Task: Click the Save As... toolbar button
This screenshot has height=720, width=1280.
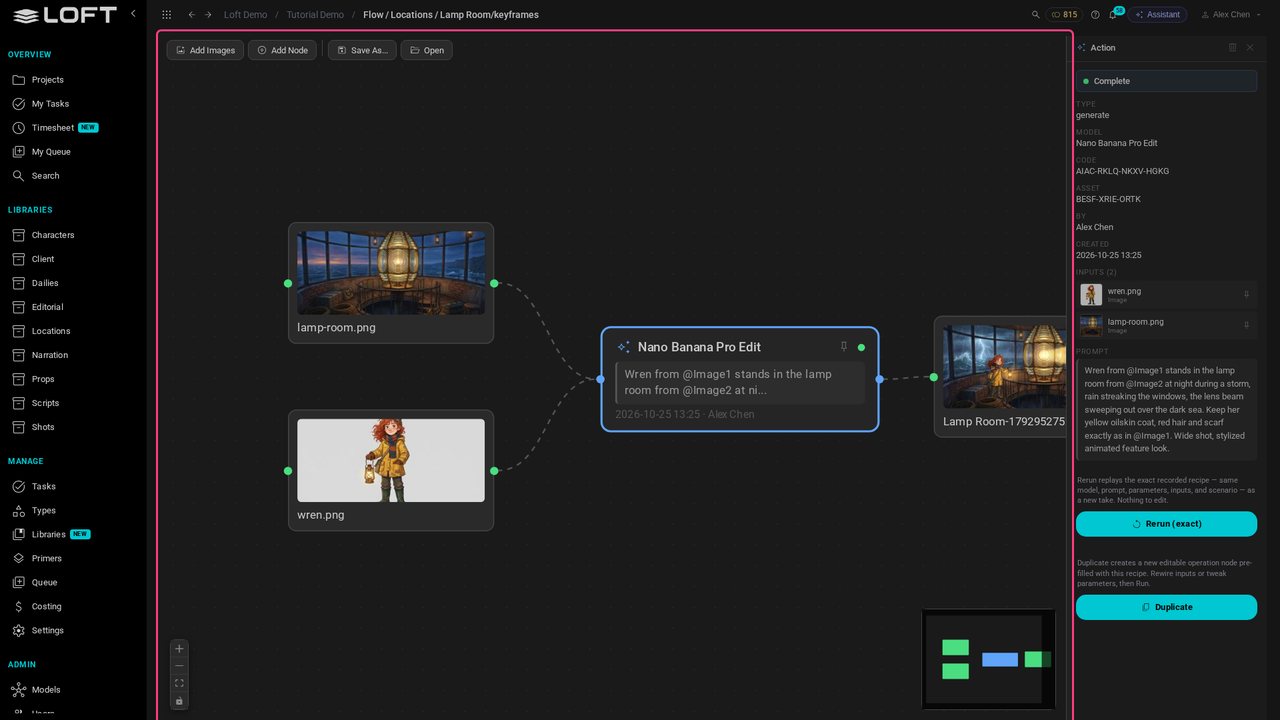Action: (x=362, y=50)
